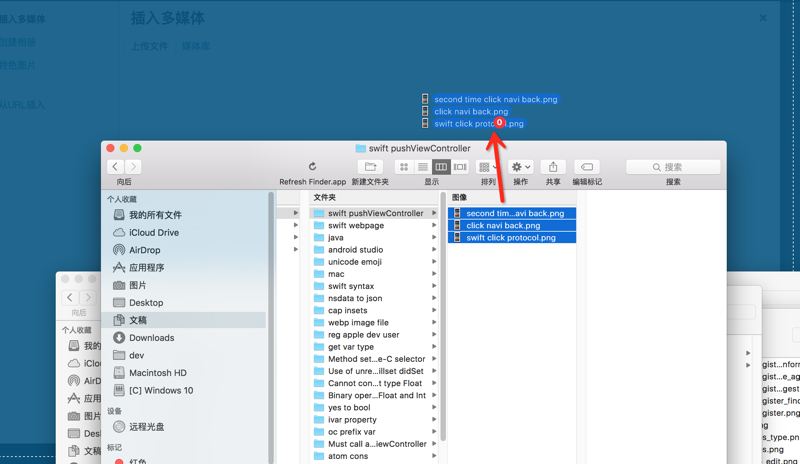
Task: Create a new folder from the toolbar
Action: click(x=370, y=166)
